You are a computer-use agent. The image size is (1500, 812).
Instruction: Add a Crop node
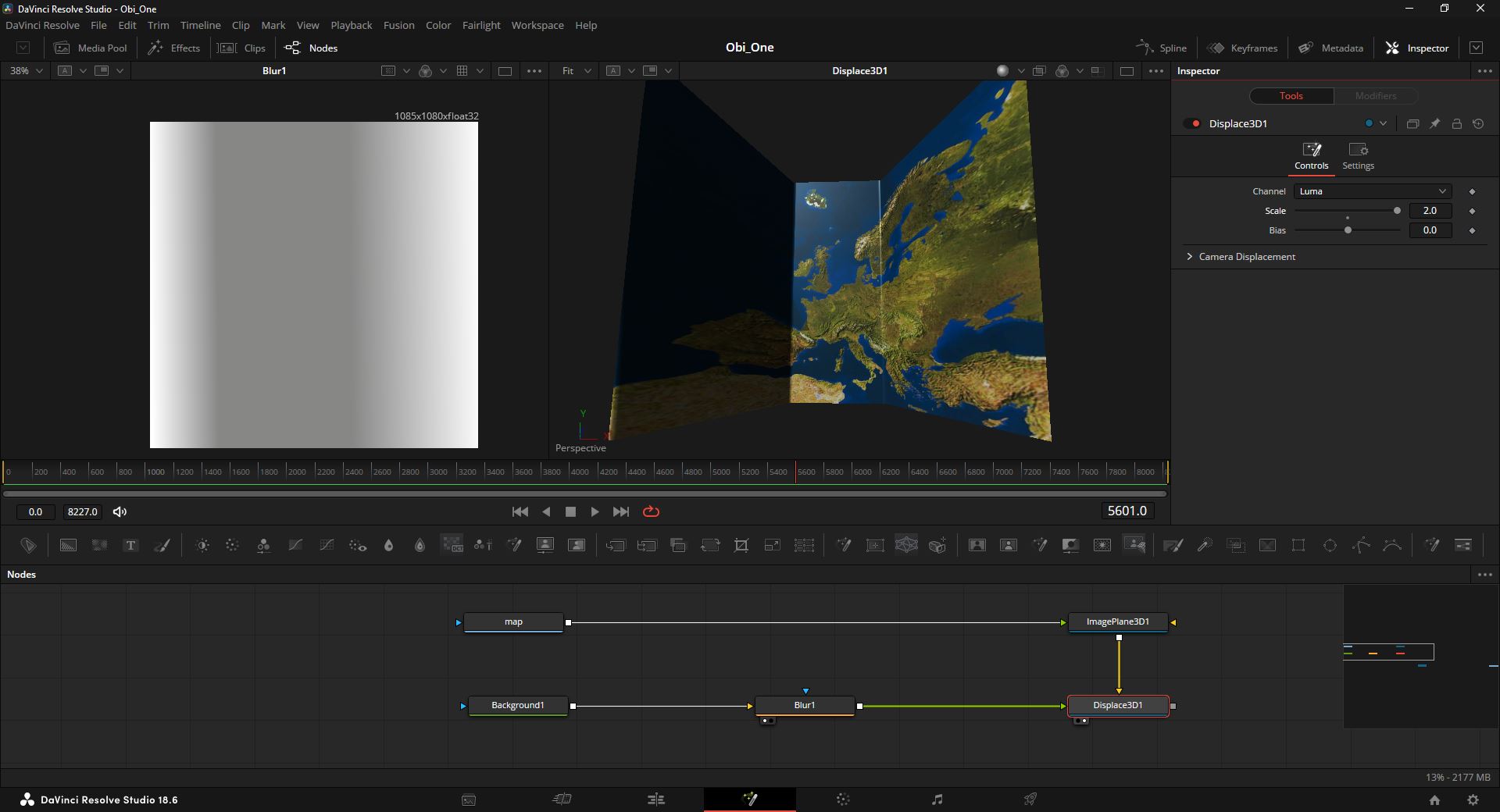pos(741,545)
